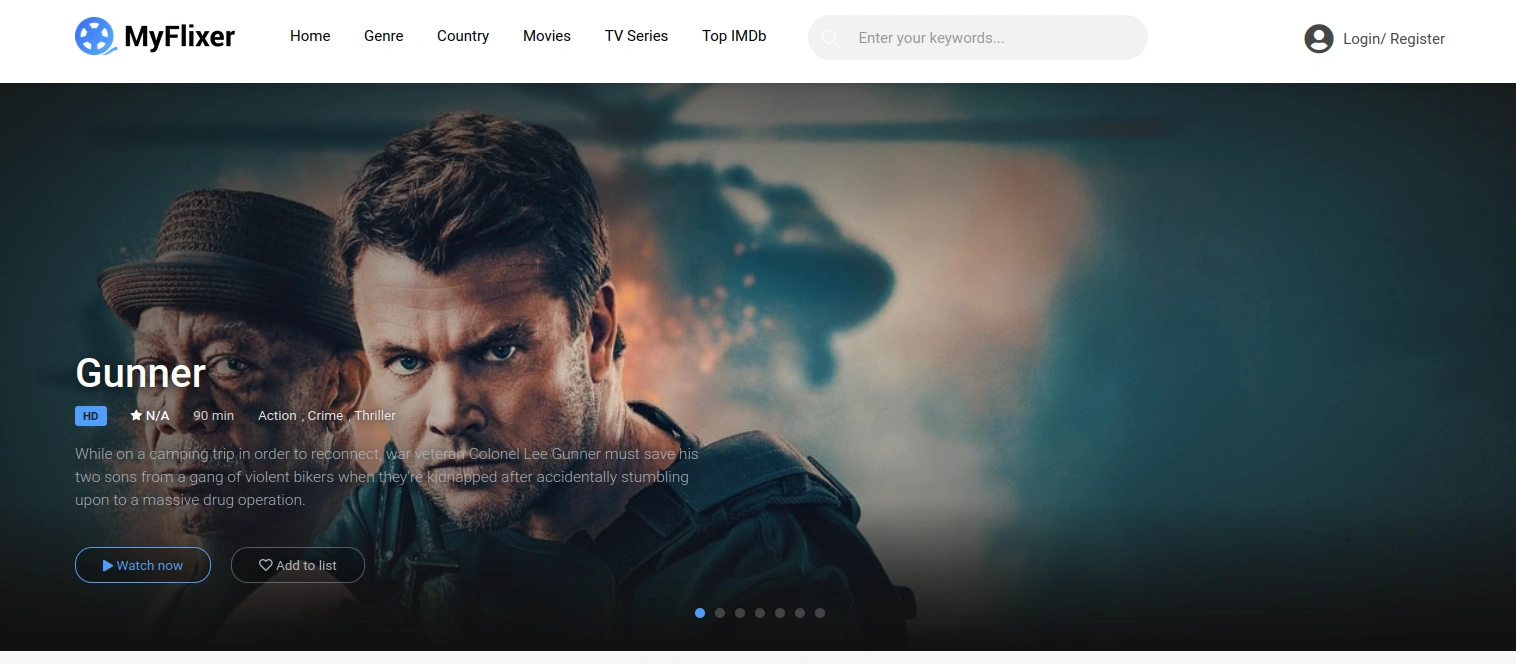Click the HD quality badge
The height and width of the screenshot is (664, 1516).
(90, 415)
